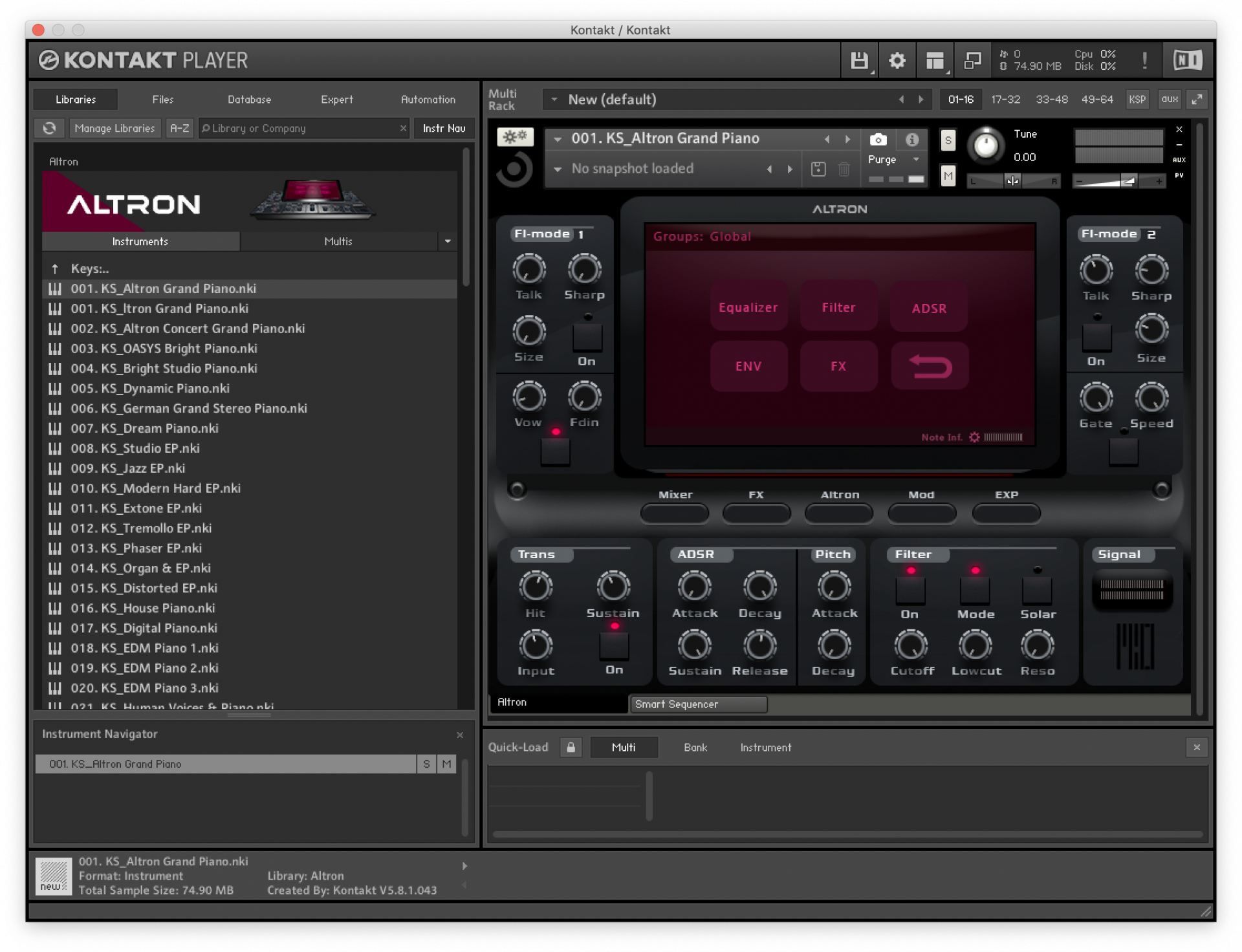Open instrument snapshot camera view
The image size is (1242, 952).
(878, 140)
